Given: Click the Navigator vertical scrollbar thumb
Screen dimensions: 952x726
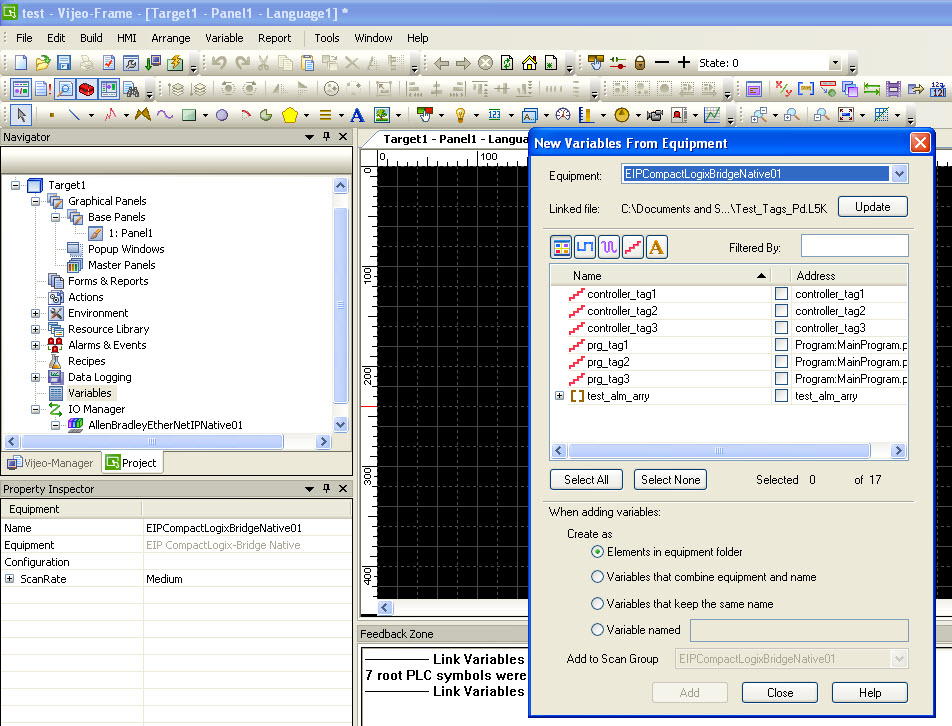Looking at the screenshot, I should (x=341, y=304).
